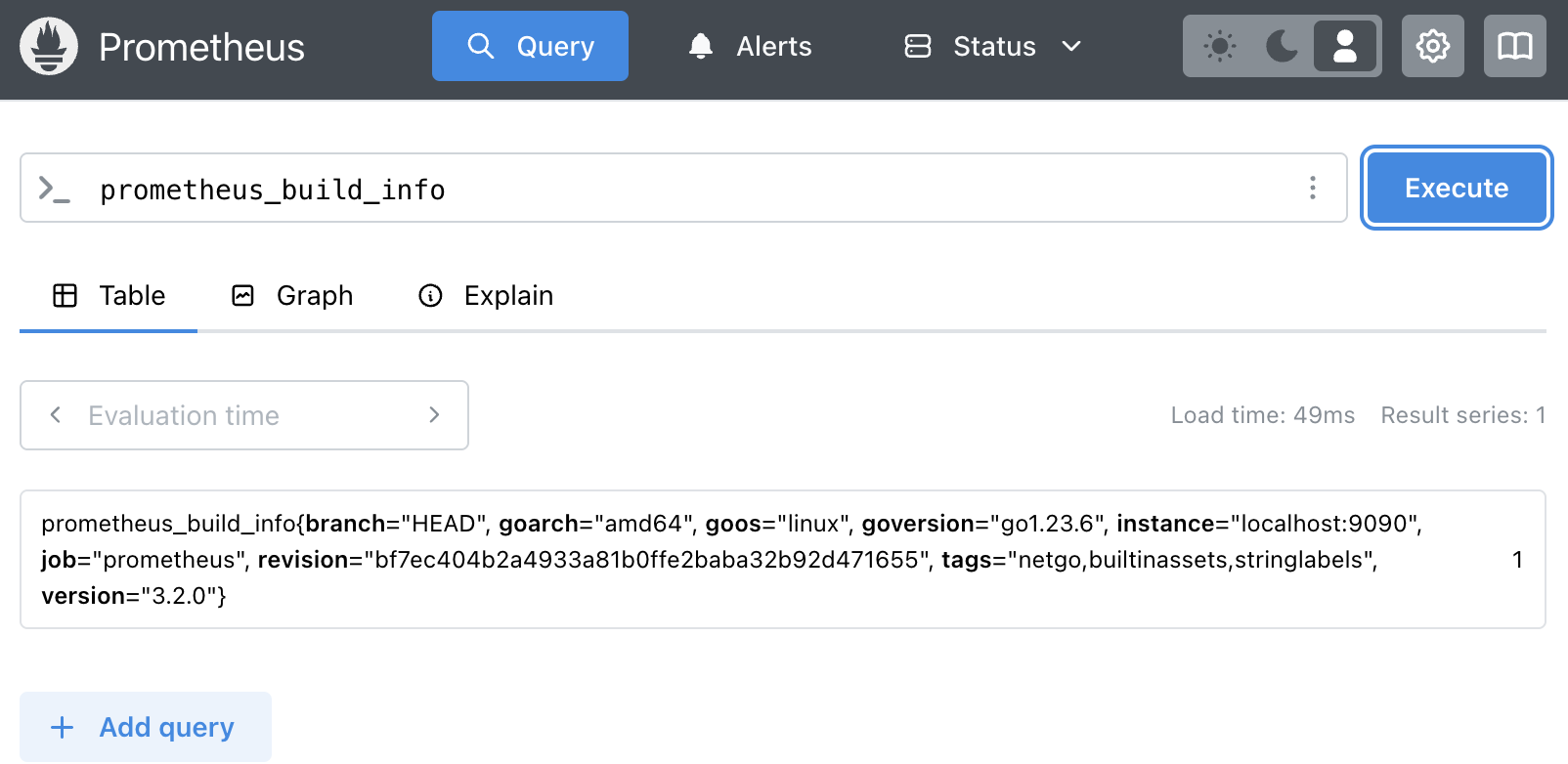Click the expression prompt terminal icon
This screenshot has height=764, width=1568.
pos(54,189)
